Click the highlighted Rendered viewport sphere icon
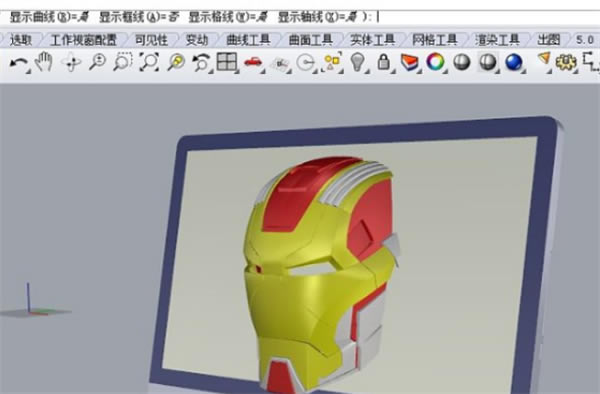The width and height of the screenshot is (600, 394). tap(488, 62)
